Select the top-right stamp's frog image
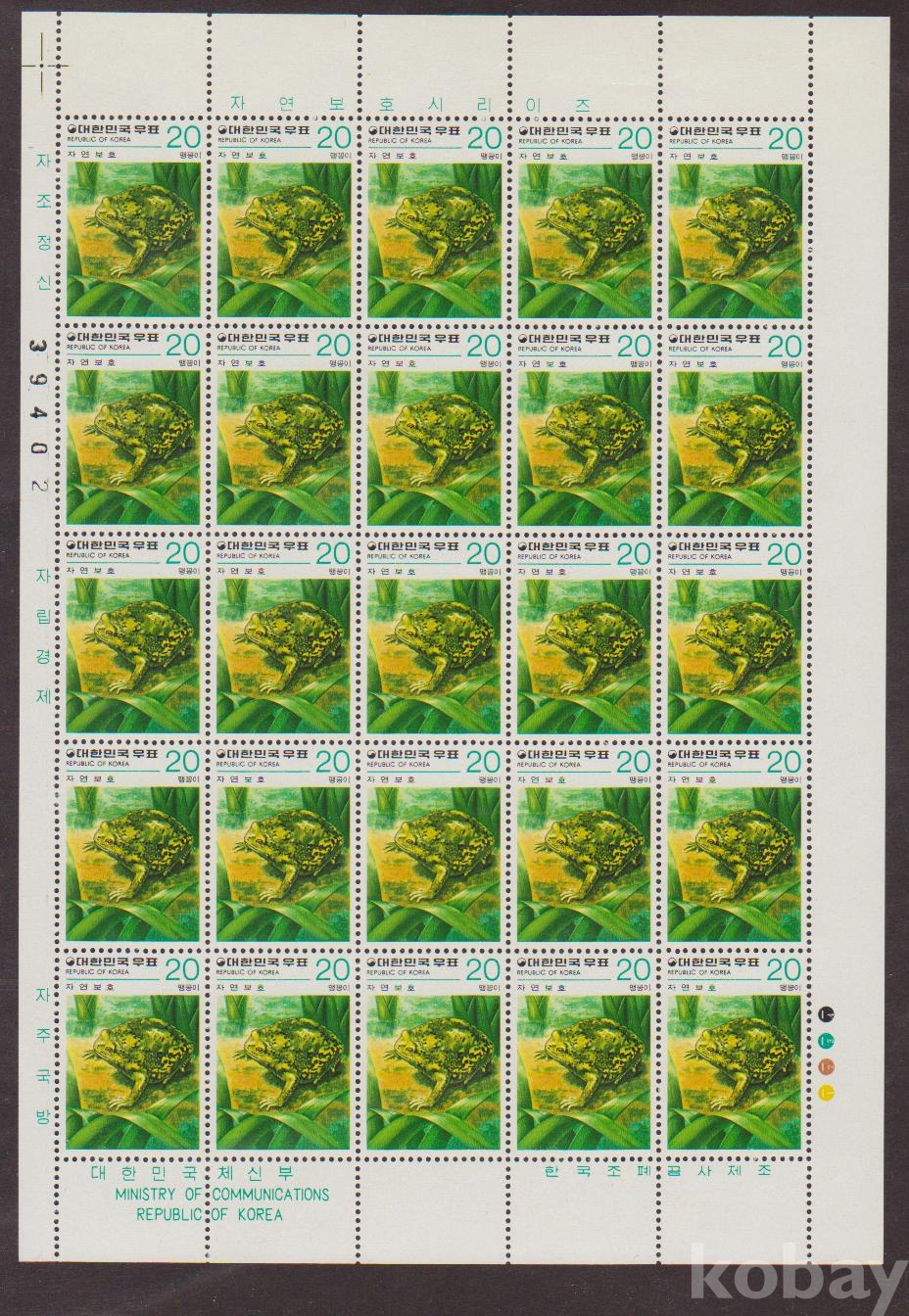The width and height of the screenshot is (909, 1316). click(734, 240)
